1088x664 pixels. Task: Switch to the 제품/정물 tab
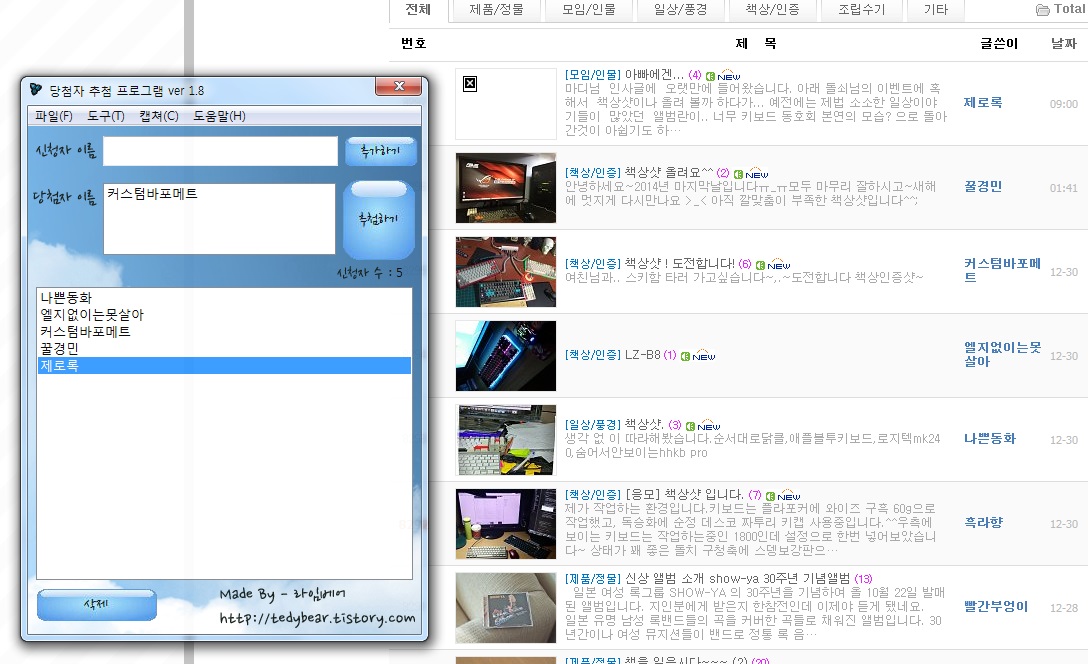pyautogui.click(x=496, y=10)
